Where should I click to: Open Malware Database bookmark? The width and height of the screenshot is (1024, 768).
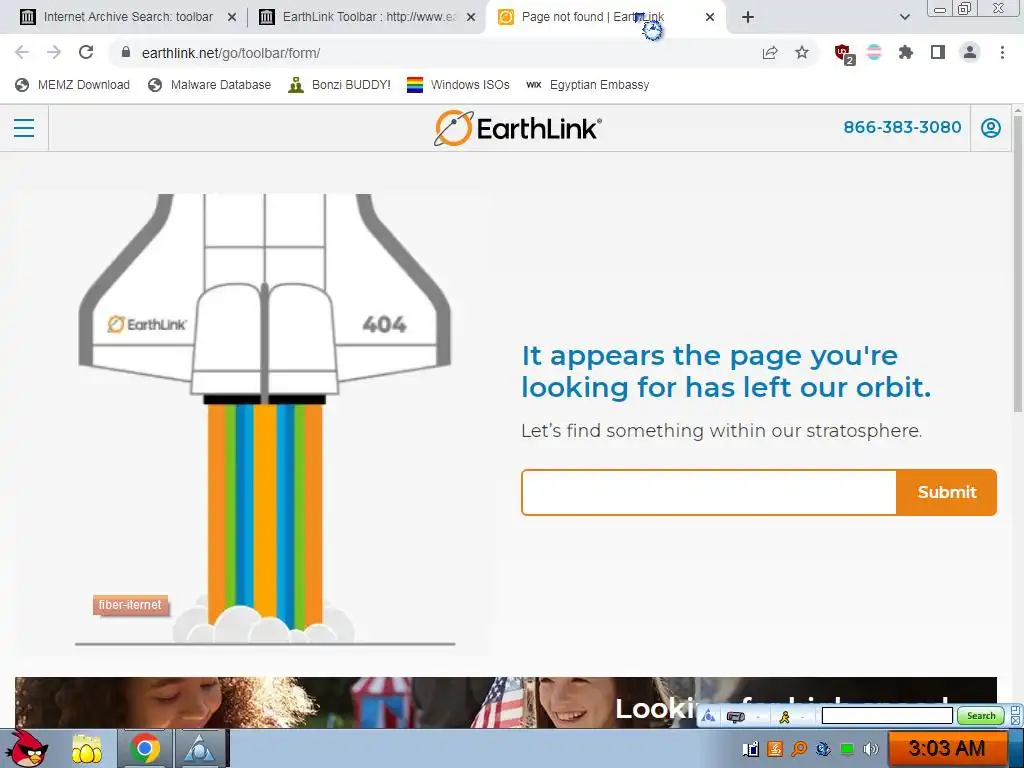210,85
